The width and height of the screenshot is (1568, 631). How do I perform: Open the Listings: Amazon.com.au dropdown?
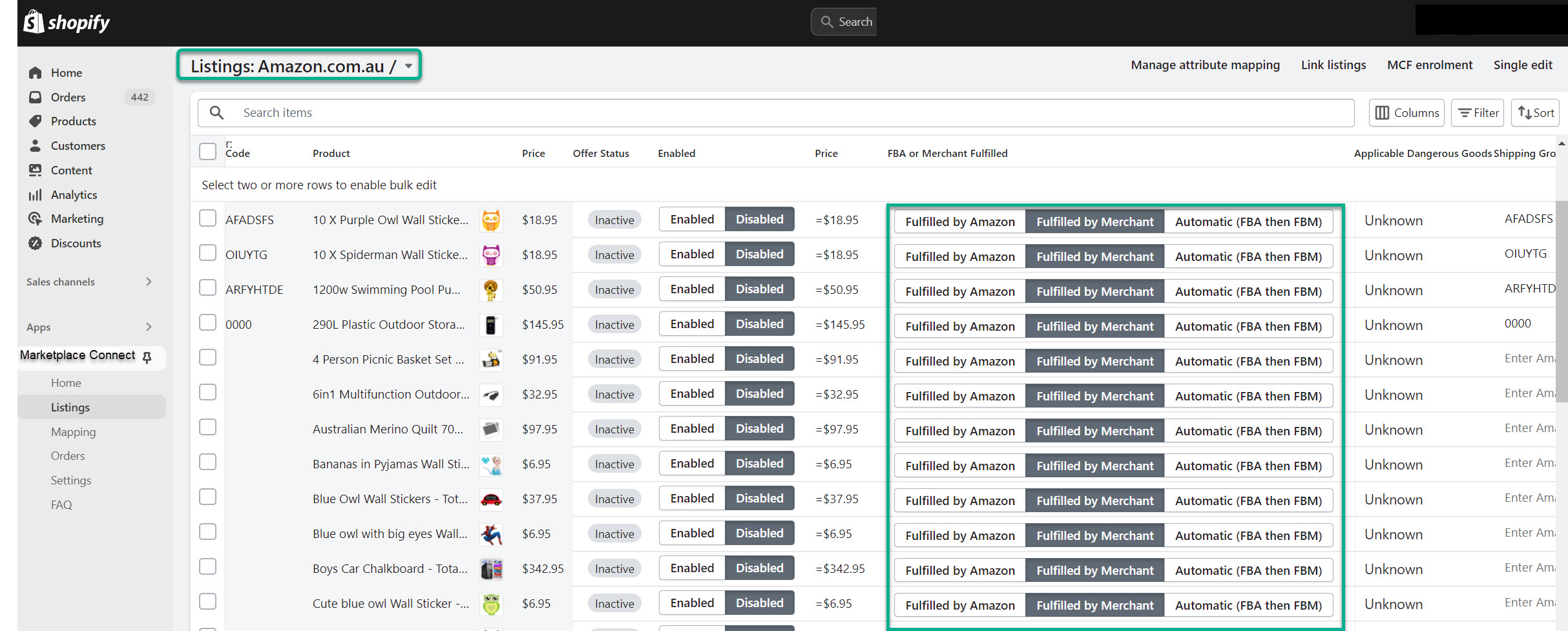(299, 66)
